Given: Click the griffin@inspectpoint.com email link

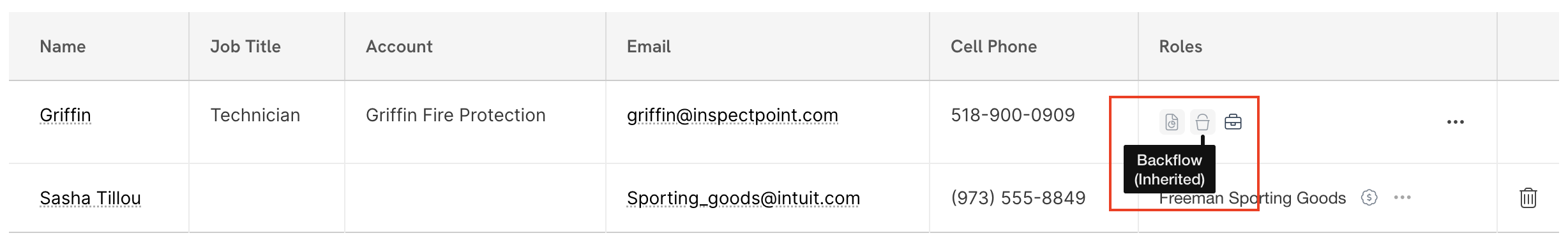Looking at the screenshot, I should (x=732, y=115).
